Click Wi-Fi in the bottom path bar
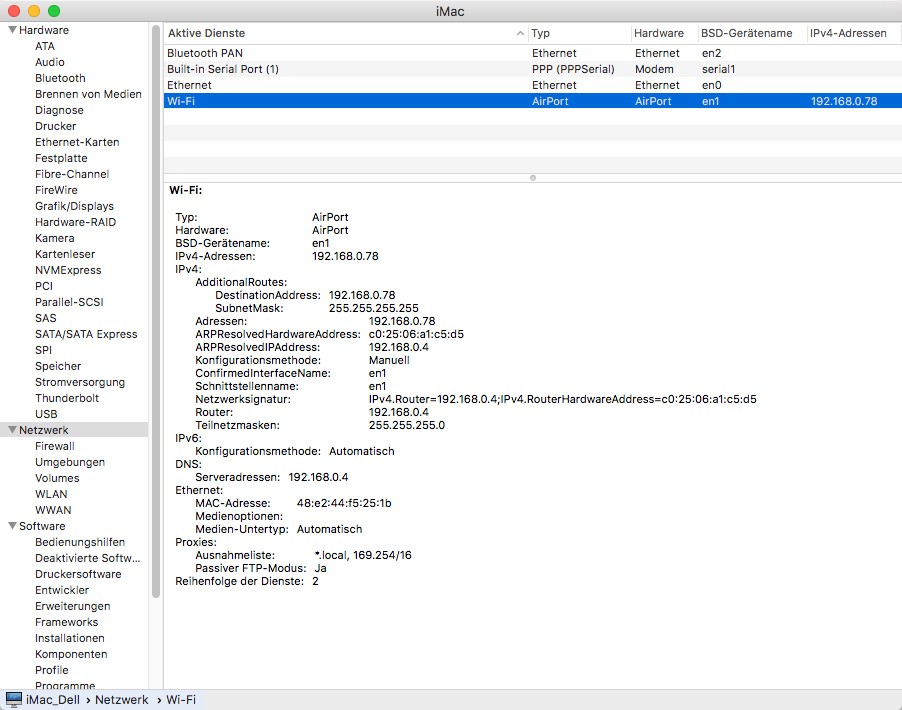This screenshot has height=710, width=902. pos(181,700)
